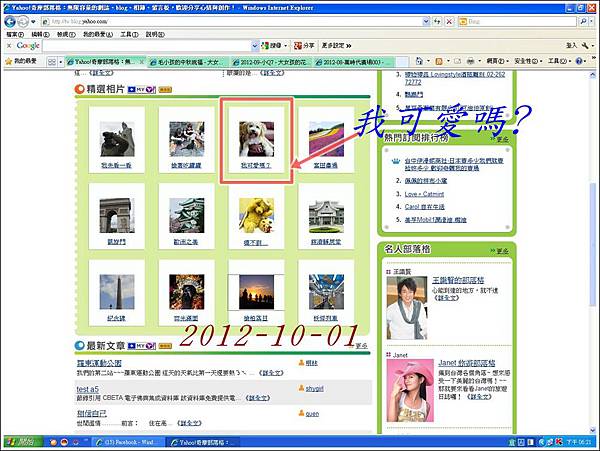Screen dimensions: 600x451
Task: Open the 網頁(P) command bar dropdown
Action: (x=498, y=61)
